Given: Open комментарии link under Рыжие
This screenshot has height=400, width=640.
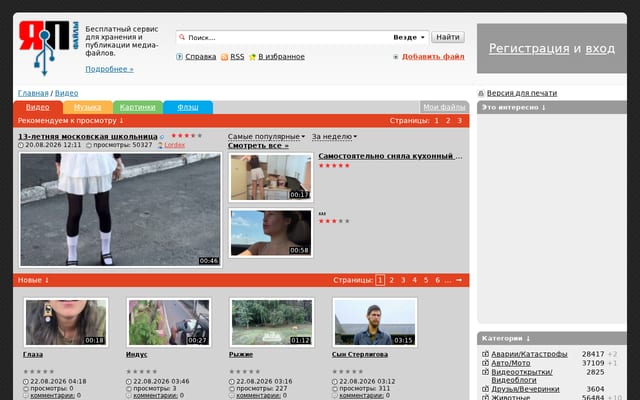Looking at the screenshot, I should click(258, 396).
